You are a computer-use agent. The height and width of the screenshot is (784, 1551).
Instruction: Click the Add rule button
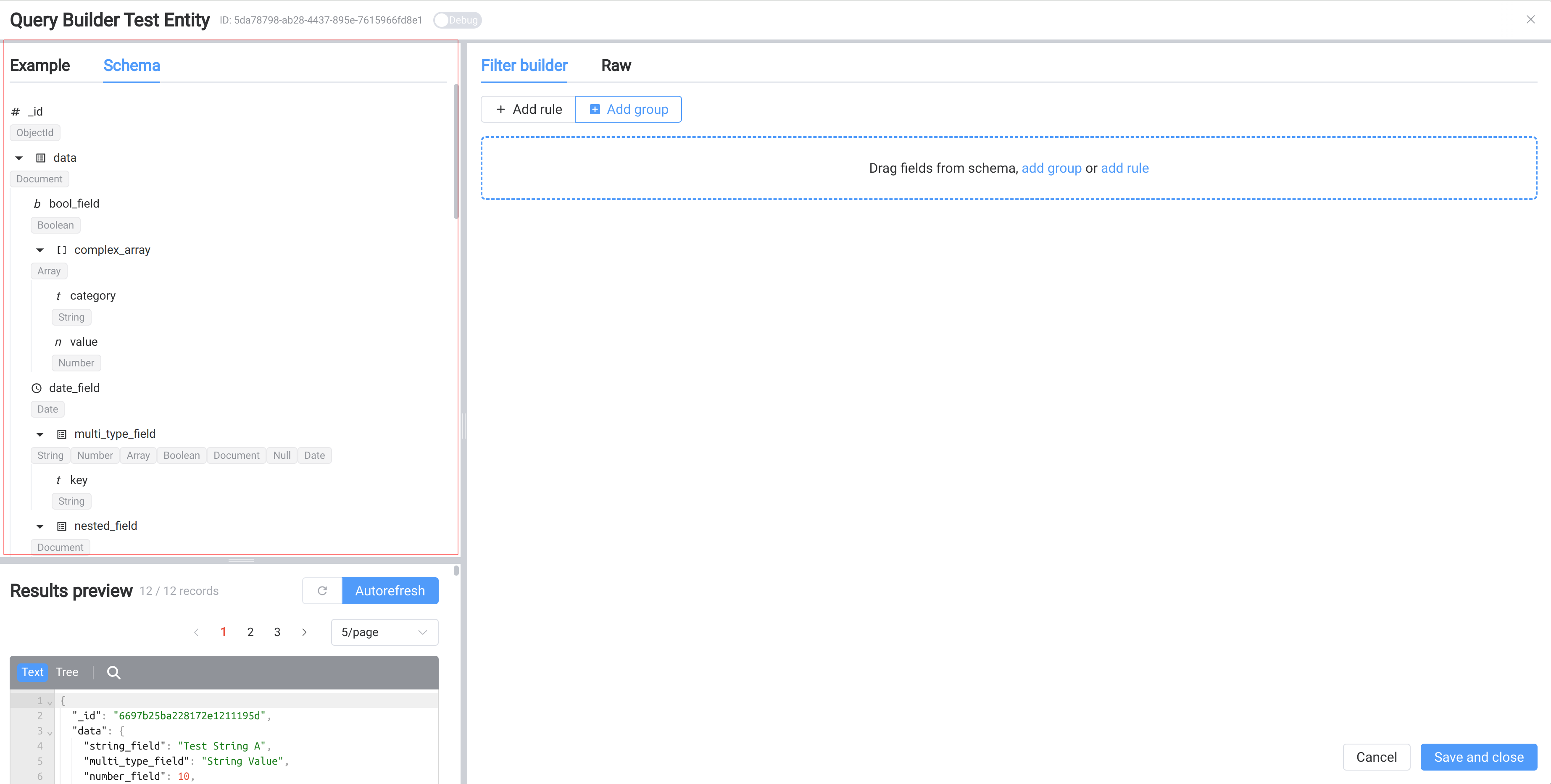point(528,109)
